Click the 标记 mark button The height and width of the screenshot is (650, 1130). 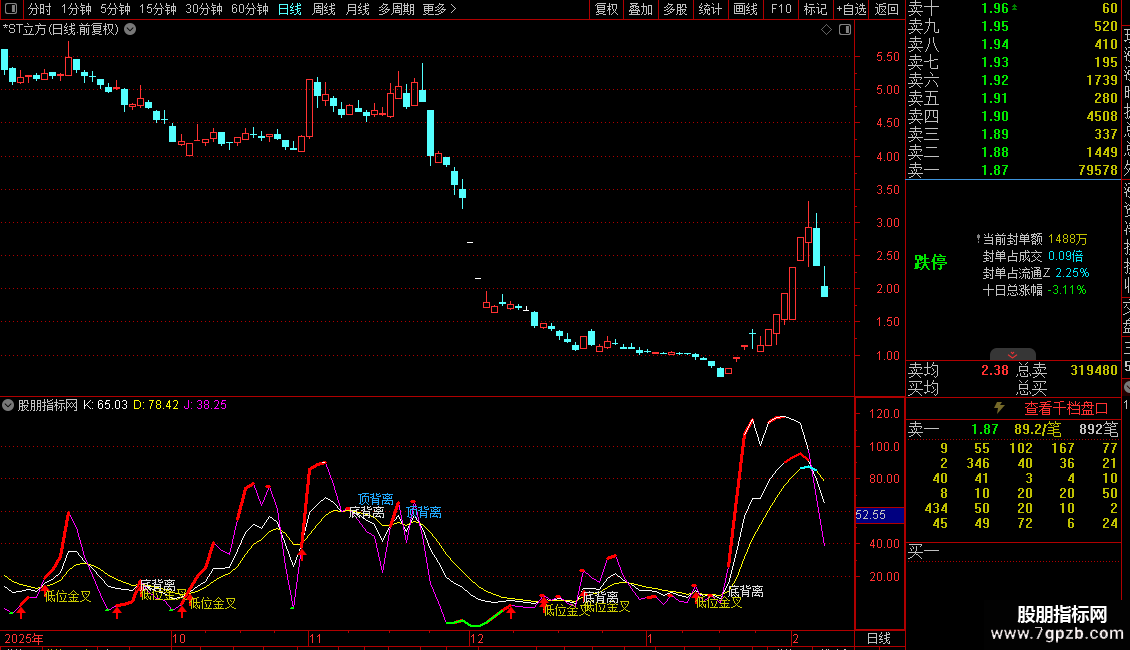click(x=815, y=9)
